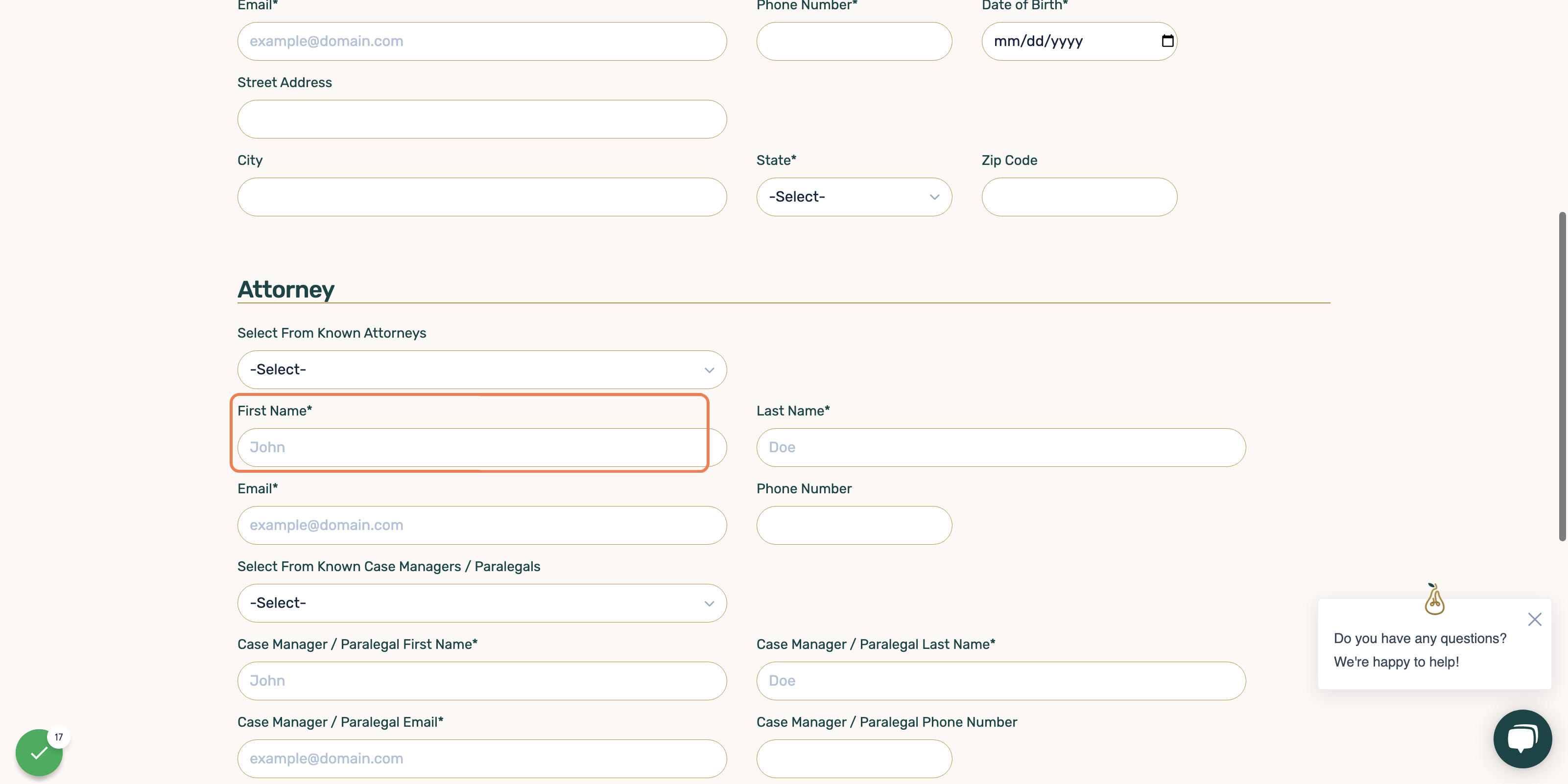The image size is (1568, 784).
Task: Click Case Manager / Paralegal First Name field
Action: pos(482,681)
